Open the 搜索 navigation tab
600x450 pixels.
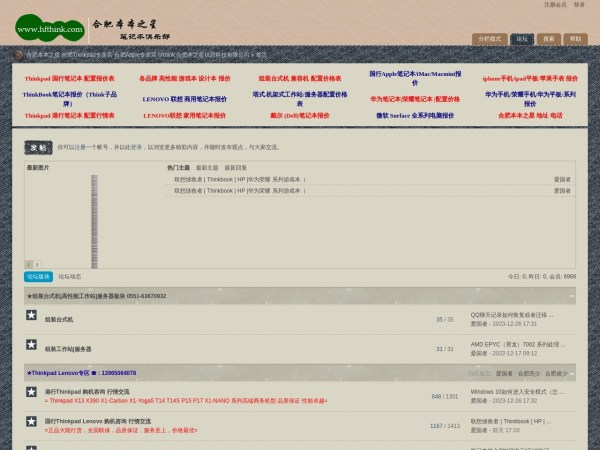(549, 39)
